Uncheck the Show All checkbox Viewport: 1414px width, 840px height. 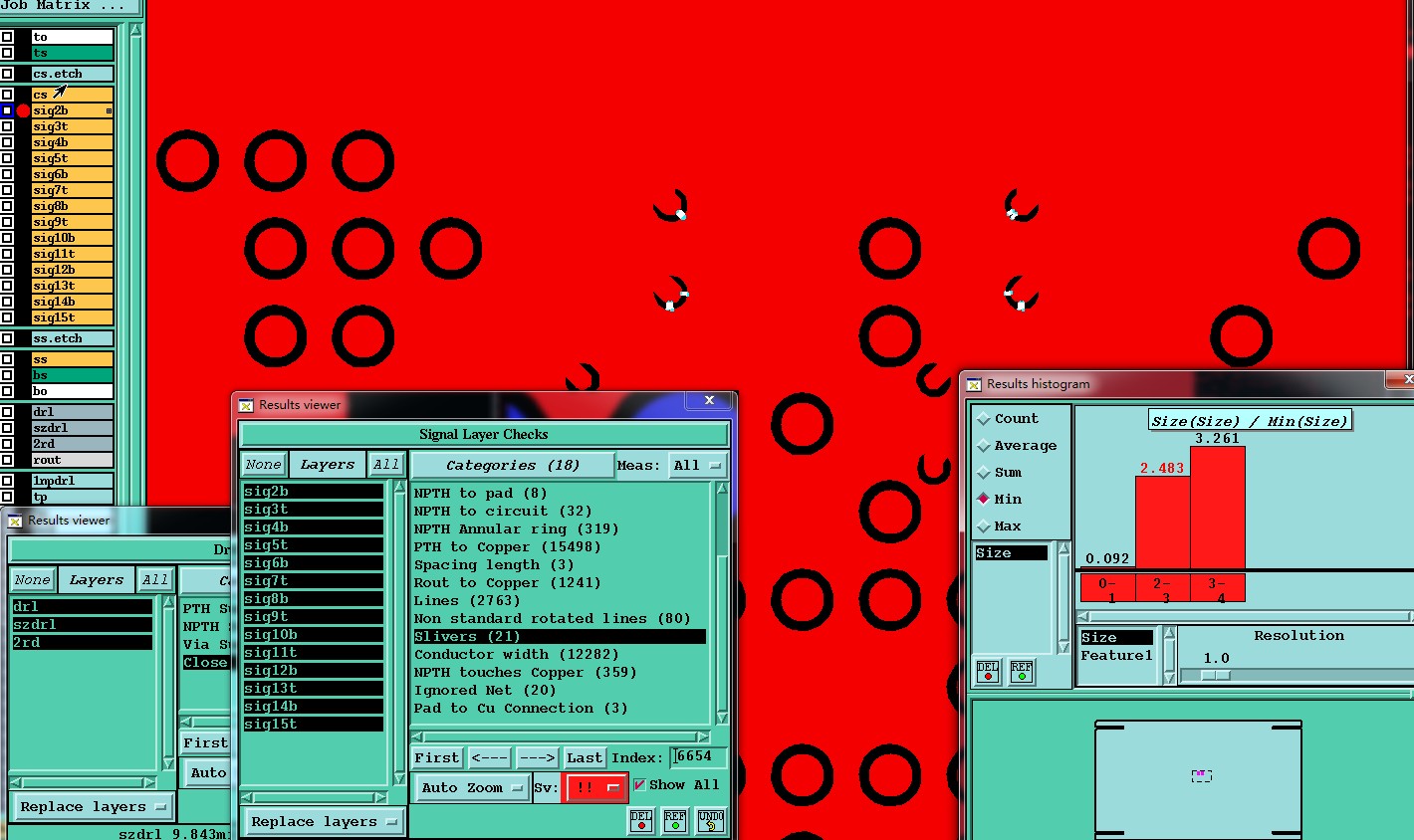pyautogui.click(x=639, y=785)
